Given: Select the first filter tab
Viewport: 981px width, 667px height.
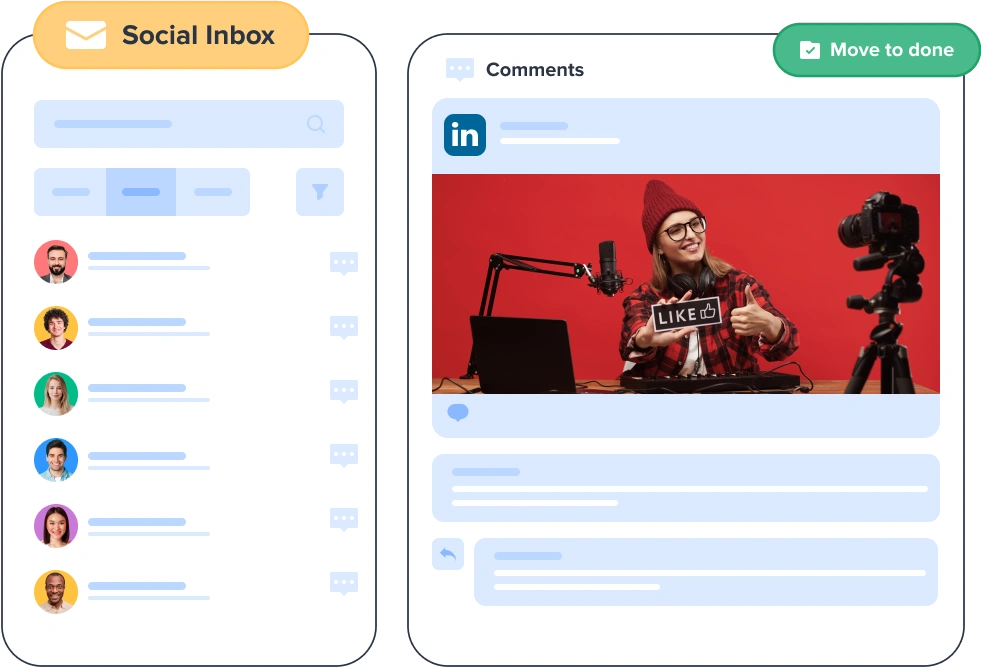Looking at the screenshot, I should tap(70, 191).
